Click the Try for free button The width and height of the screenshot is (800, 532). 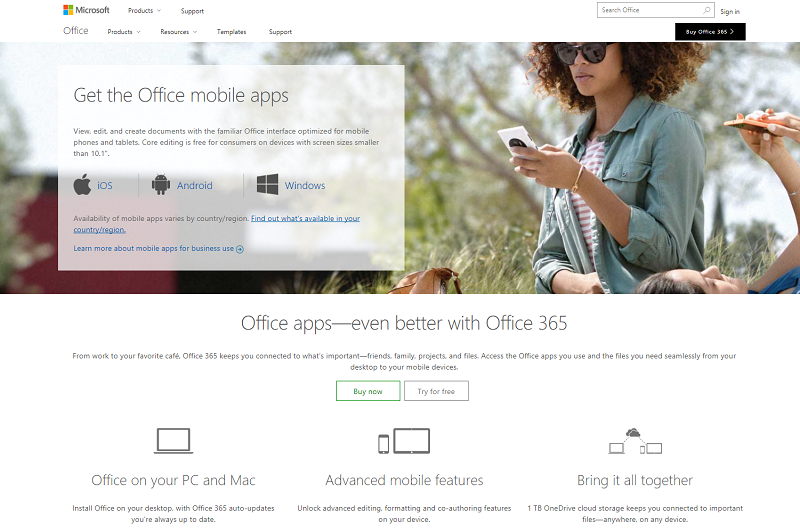pos(436,391)
